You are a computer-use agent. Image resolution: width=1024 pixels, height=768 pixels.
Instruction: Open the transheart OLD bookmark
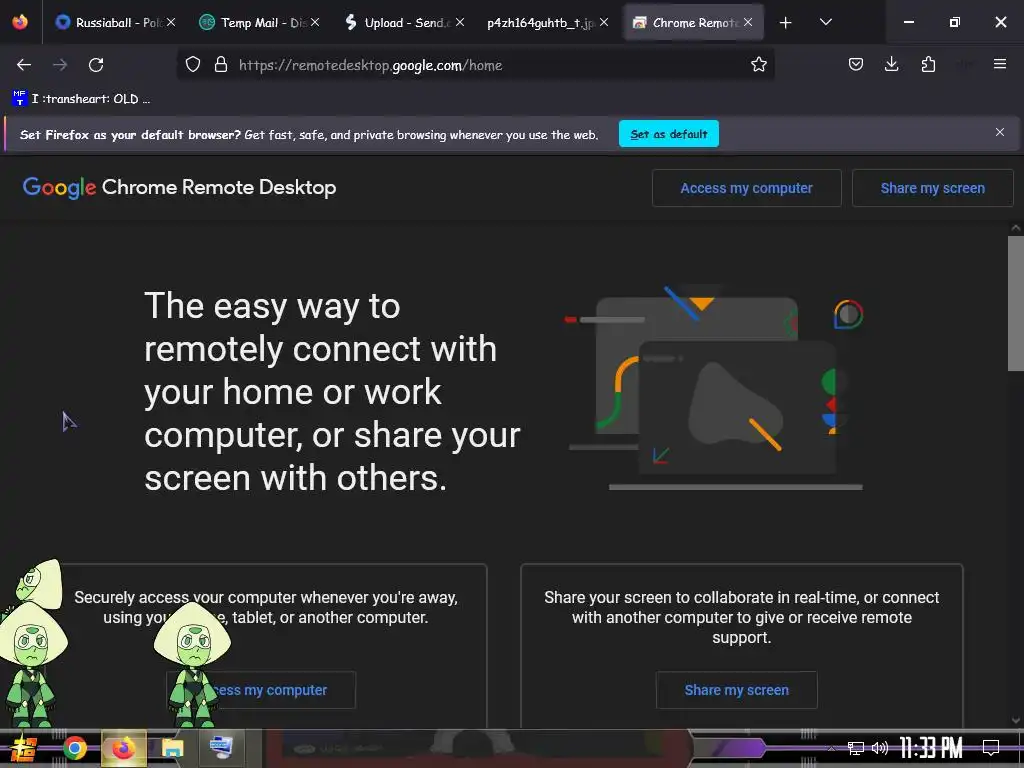[x=82, y=99]
